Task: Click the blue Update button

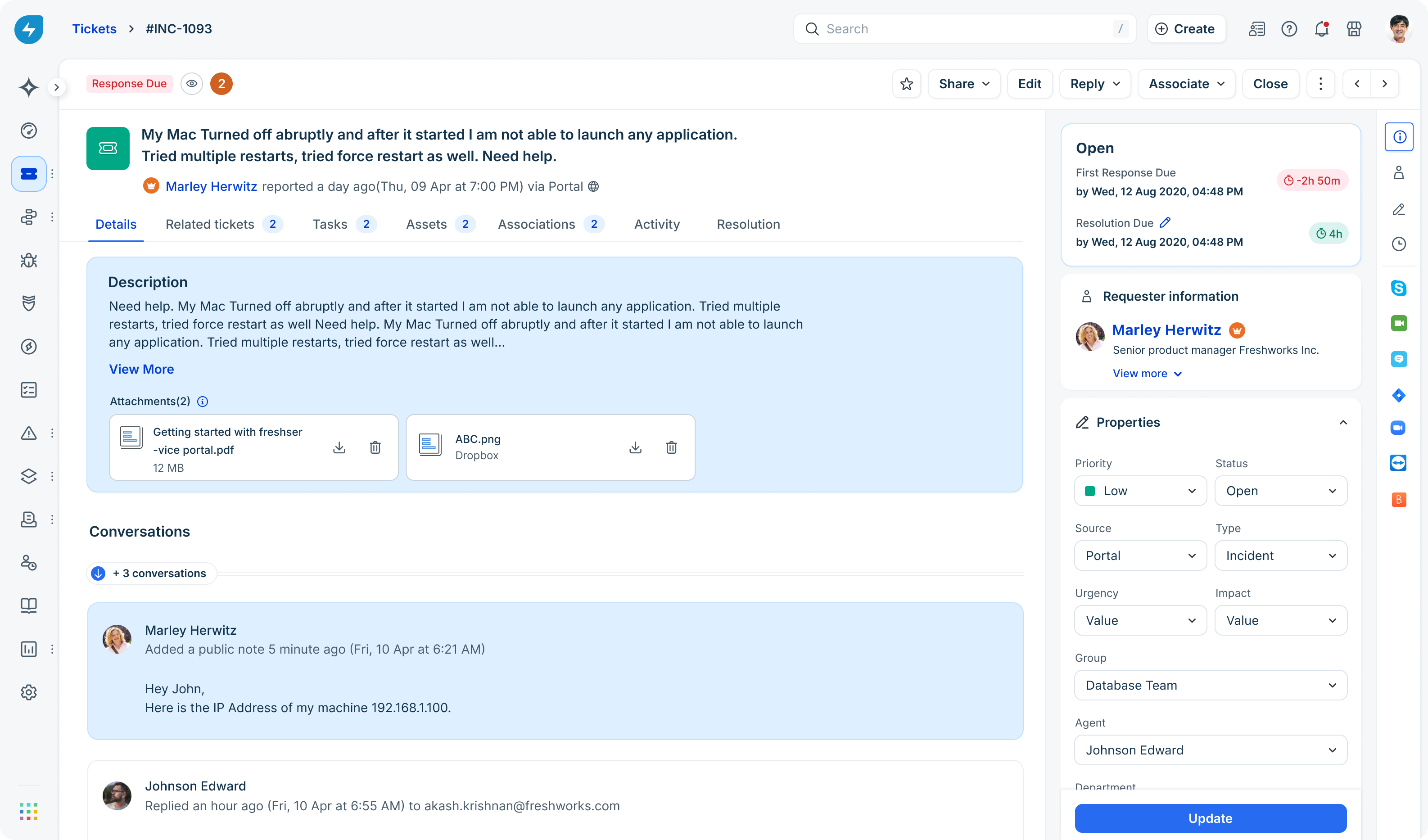Action: point(1210,818)
